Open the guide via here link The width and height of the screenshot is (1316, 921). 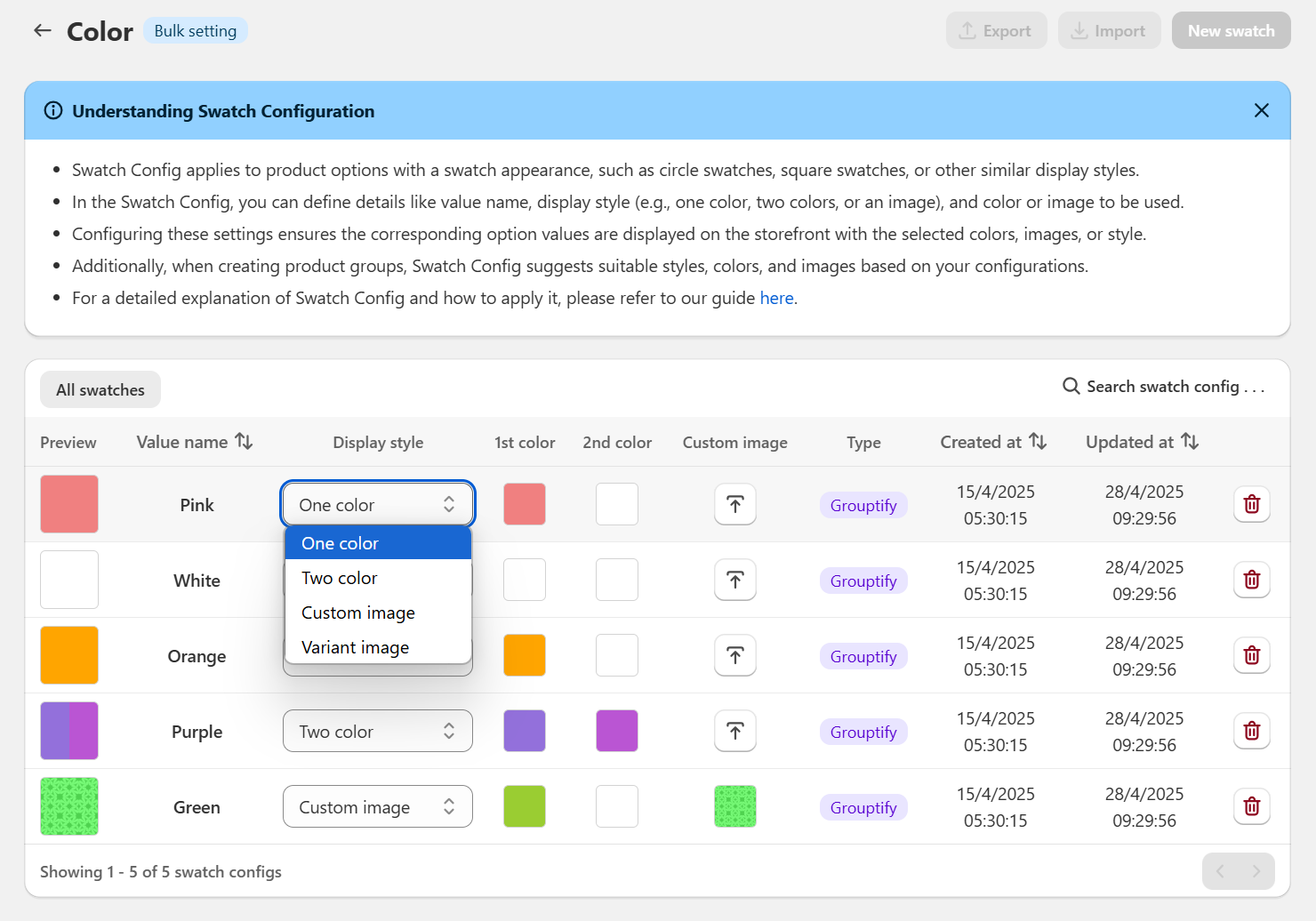[x=776, y=298]
